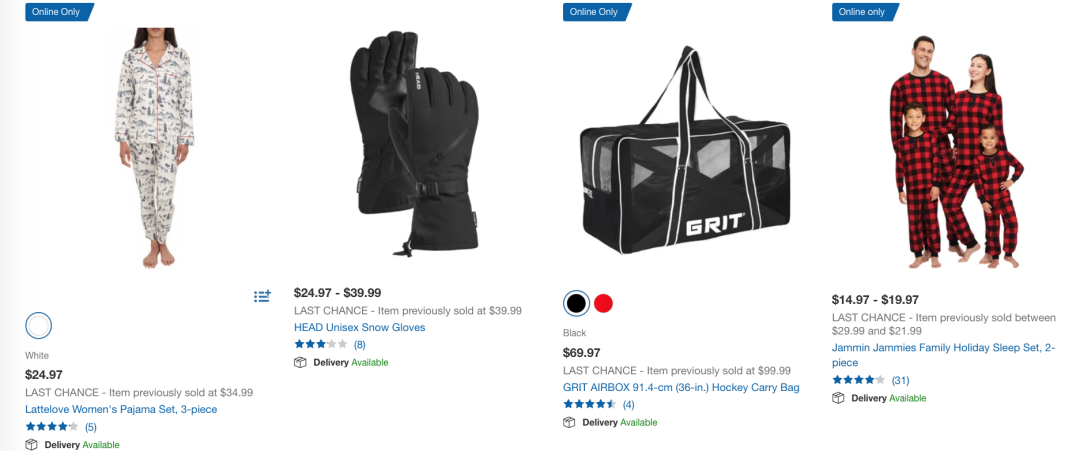This screenshot has height=451, width=1080.
Task: Open the (31) reviews count link
Action: click(900, 380)
